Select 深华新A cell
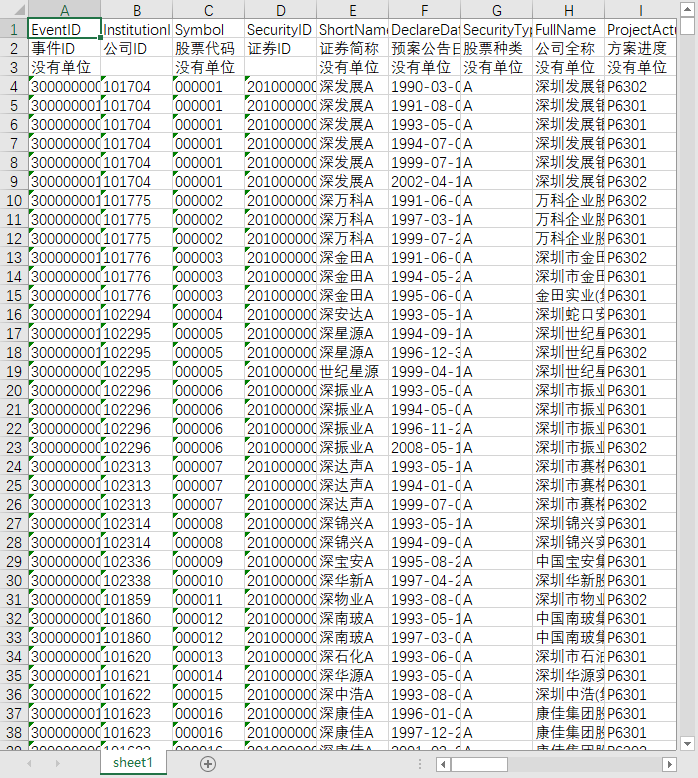 tap(353, 581)
